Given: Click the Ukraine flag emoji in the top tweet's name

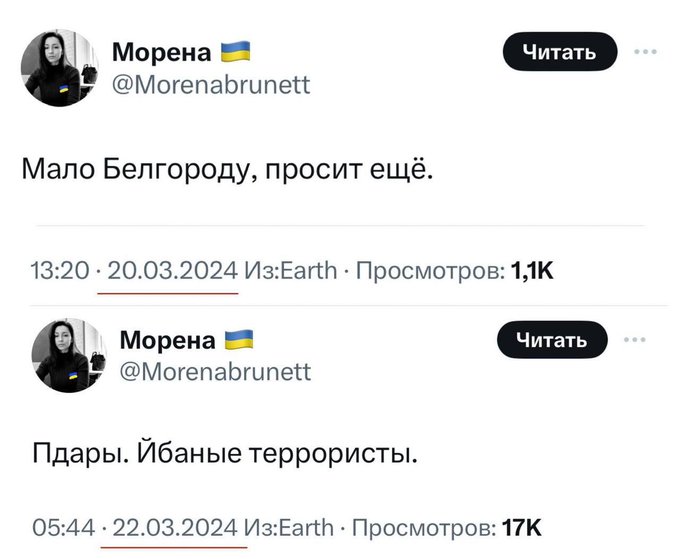Looking at the screenshot, I should pos(233,51).
